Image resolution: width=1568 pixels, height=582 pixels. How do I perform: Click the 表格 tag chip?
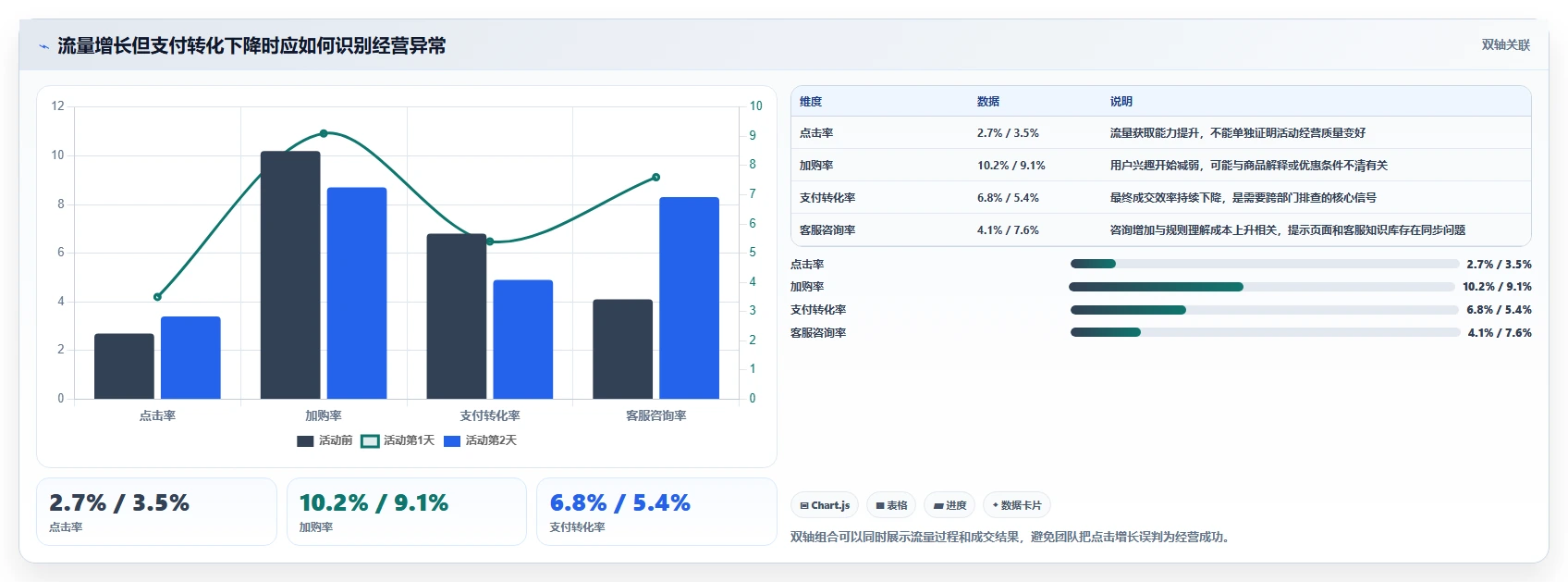tap(891, 505)
